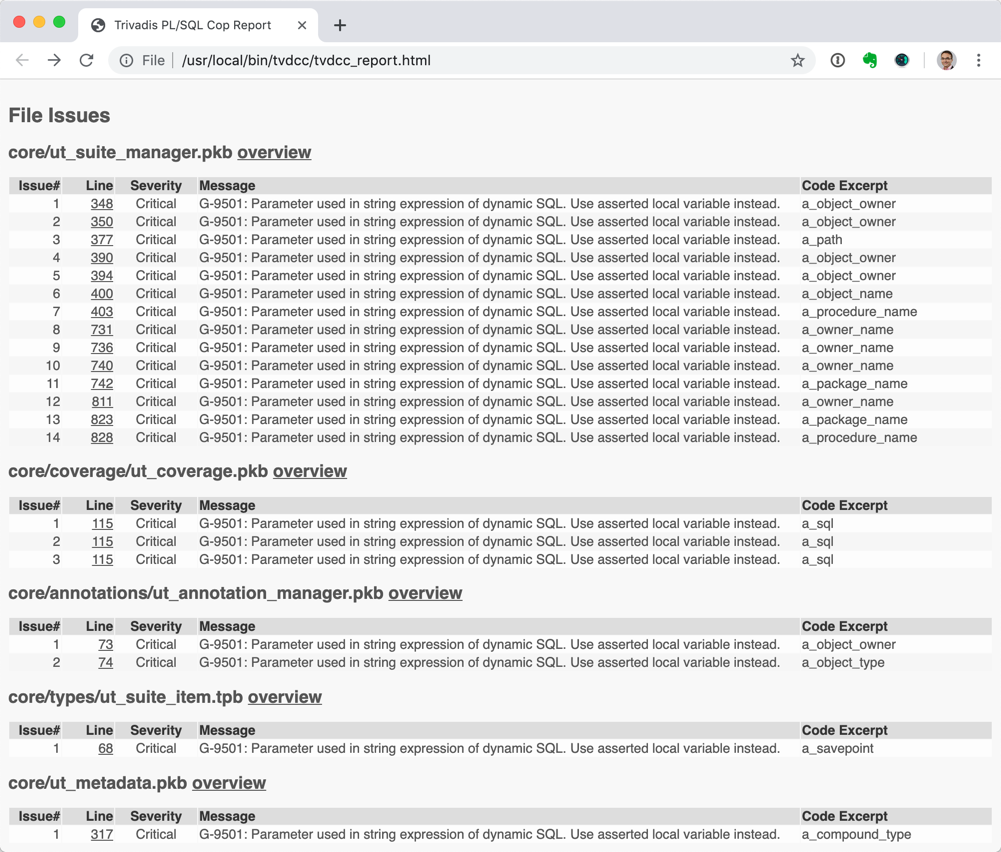Select a_procedure_name excerpt on line 828 row

click(x=859, y=438)
